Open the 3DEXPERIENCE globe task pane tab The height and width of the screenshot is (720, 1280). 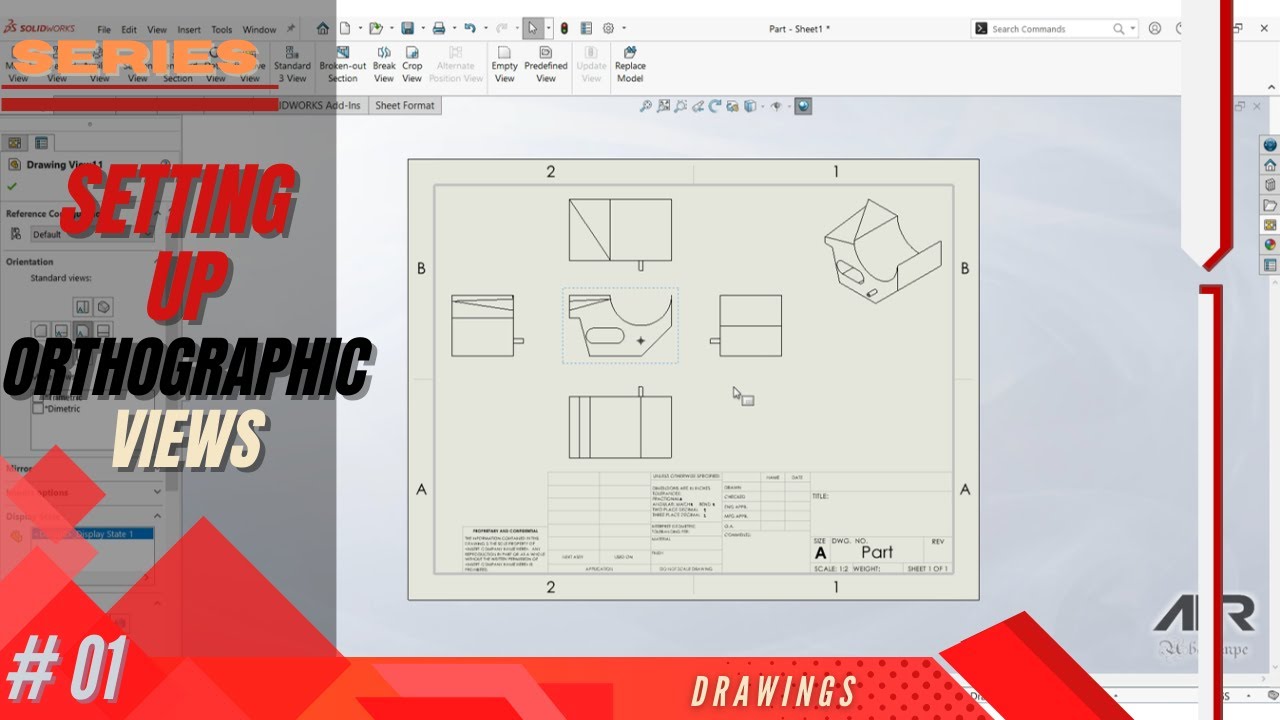[x=1270, y=146]
